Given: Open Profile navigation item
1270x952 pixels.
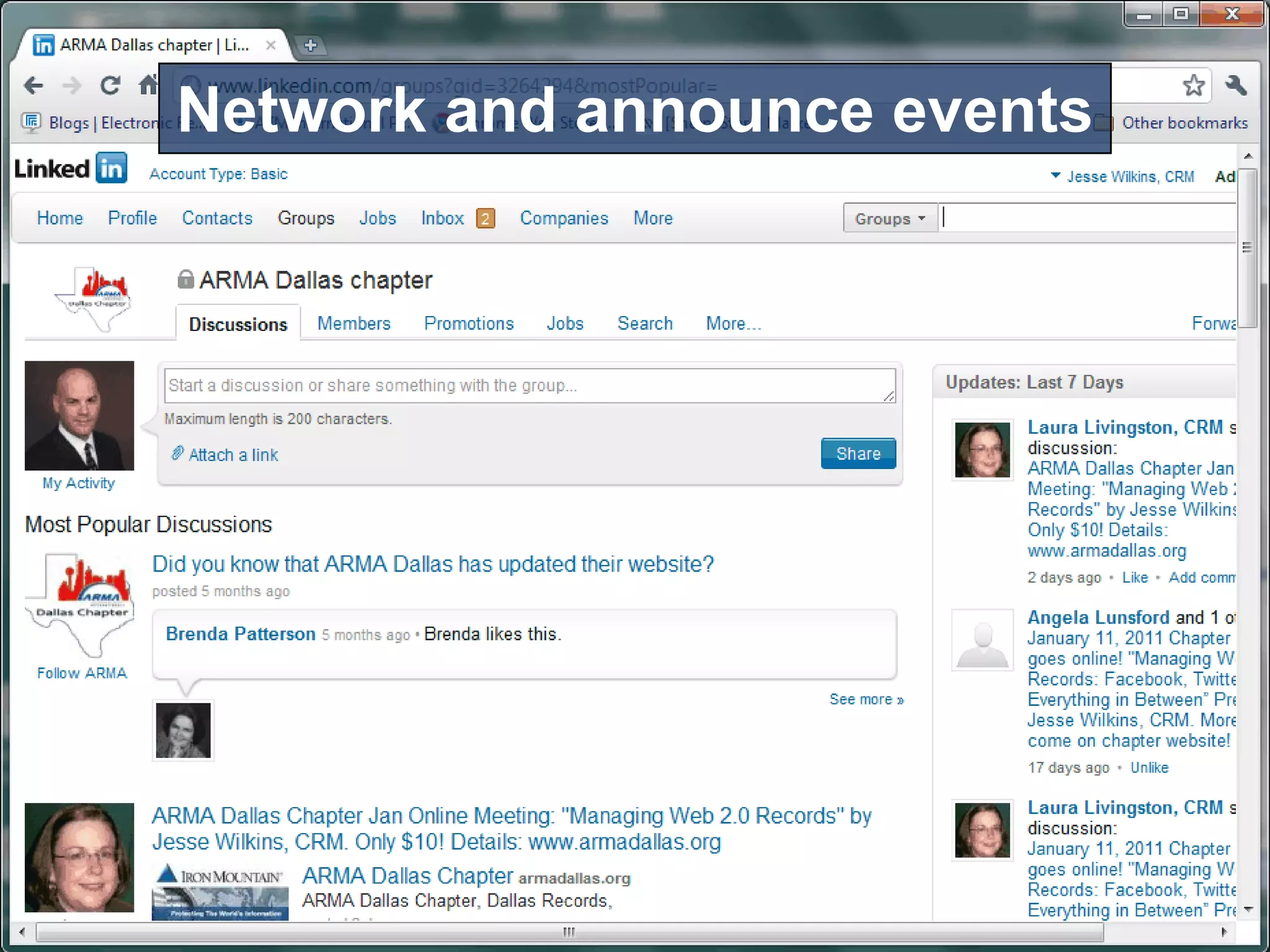Looking at the screenshot, I should click(133, 218).
